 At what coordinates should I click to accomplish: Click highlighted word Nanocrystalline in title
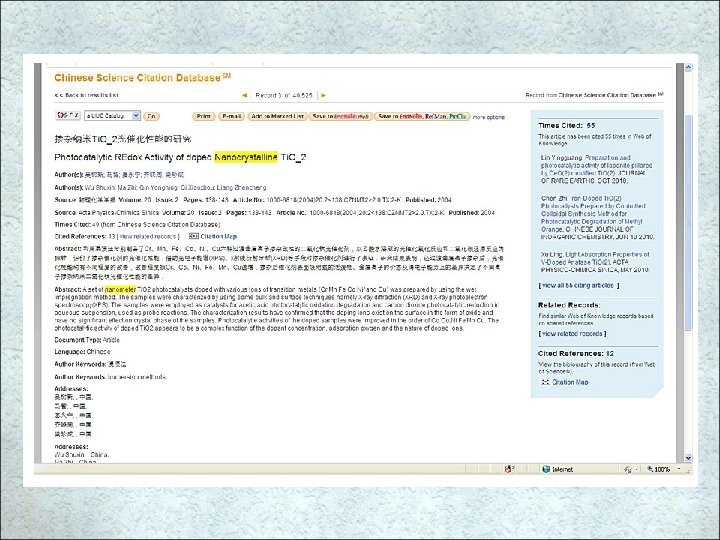(x=246, y=157)
